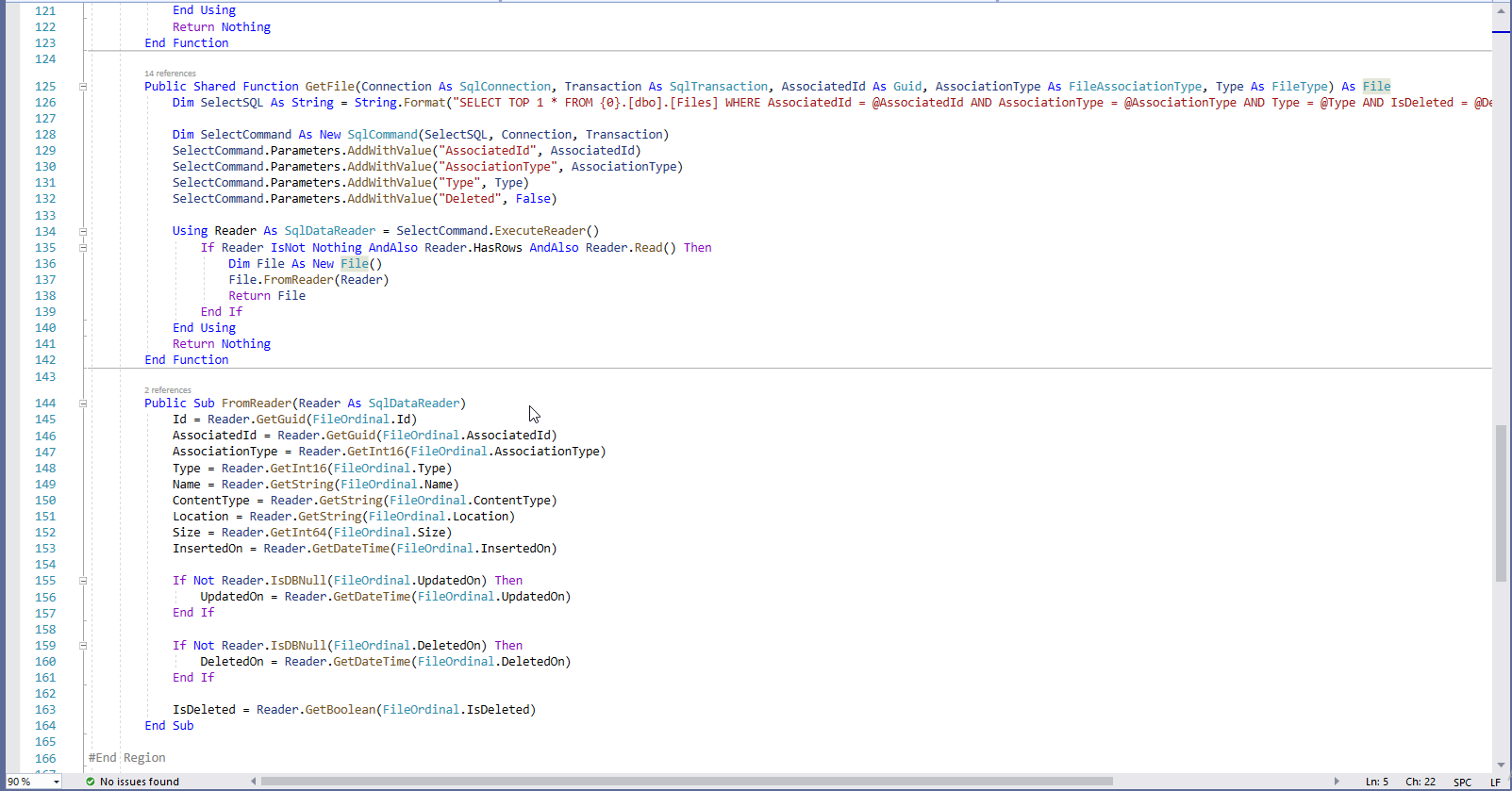This screenshot has width=1512, height=791.
Task: Collapse the Using Reader block at line 134
Action: (x=83, y=232)
